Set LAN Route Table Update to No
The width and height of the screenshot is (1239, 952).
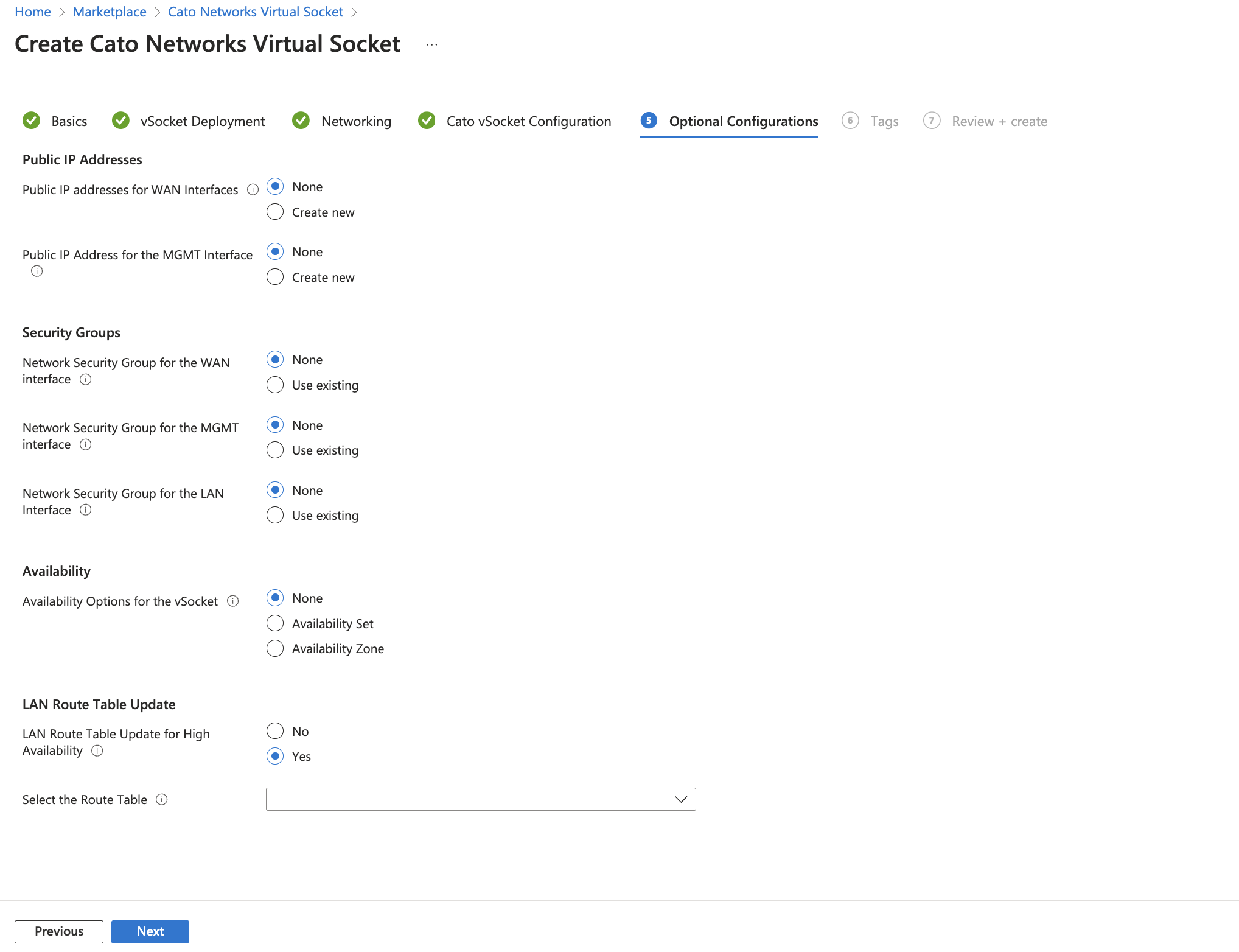[275, 730]
